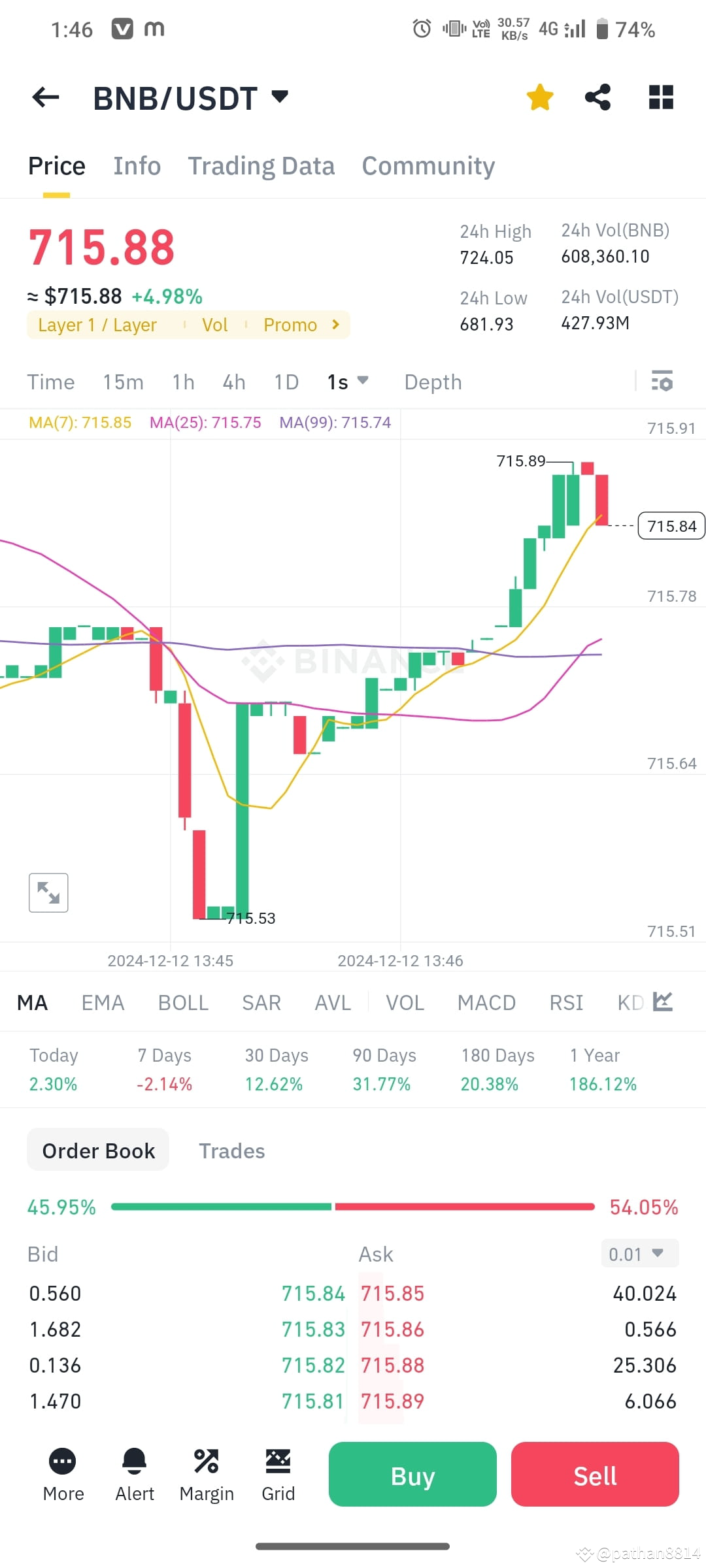Tap the back arrow to exit chart
The height and width of the screenshot is (1568, 706).
[x=44, y=96]
